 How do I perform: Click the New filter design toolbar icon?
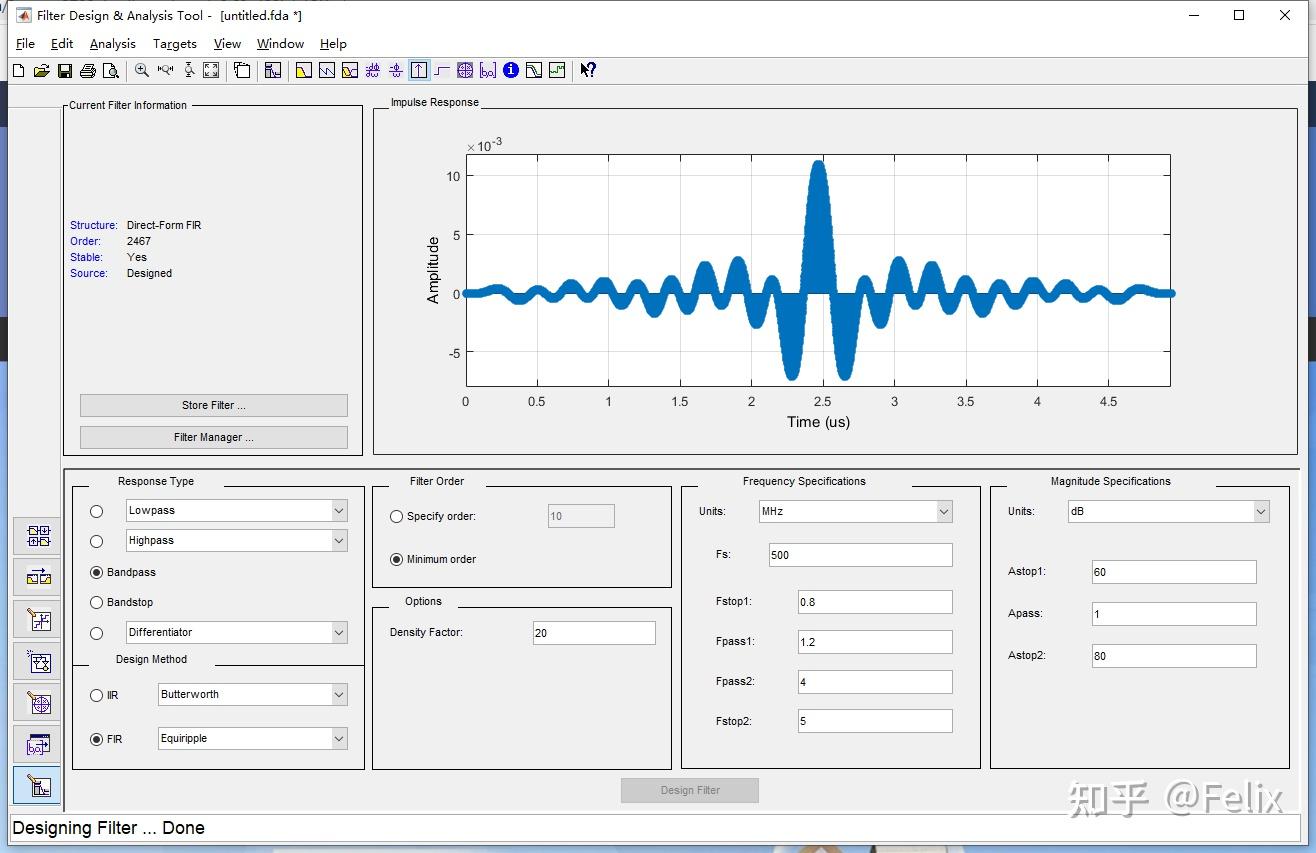[18, 70]
